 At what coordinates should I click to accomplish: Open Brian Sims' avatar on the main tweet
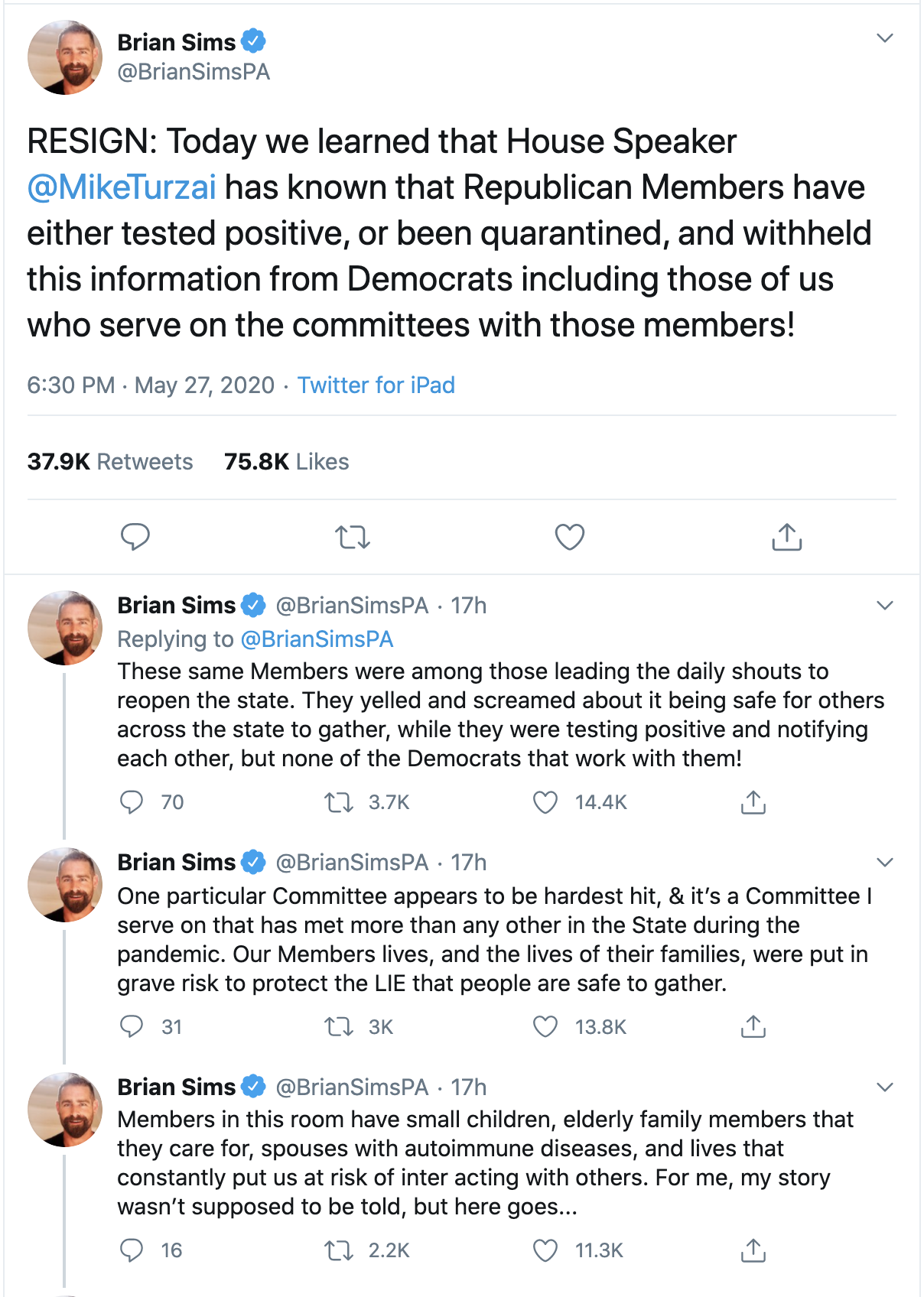click(65, 57)
